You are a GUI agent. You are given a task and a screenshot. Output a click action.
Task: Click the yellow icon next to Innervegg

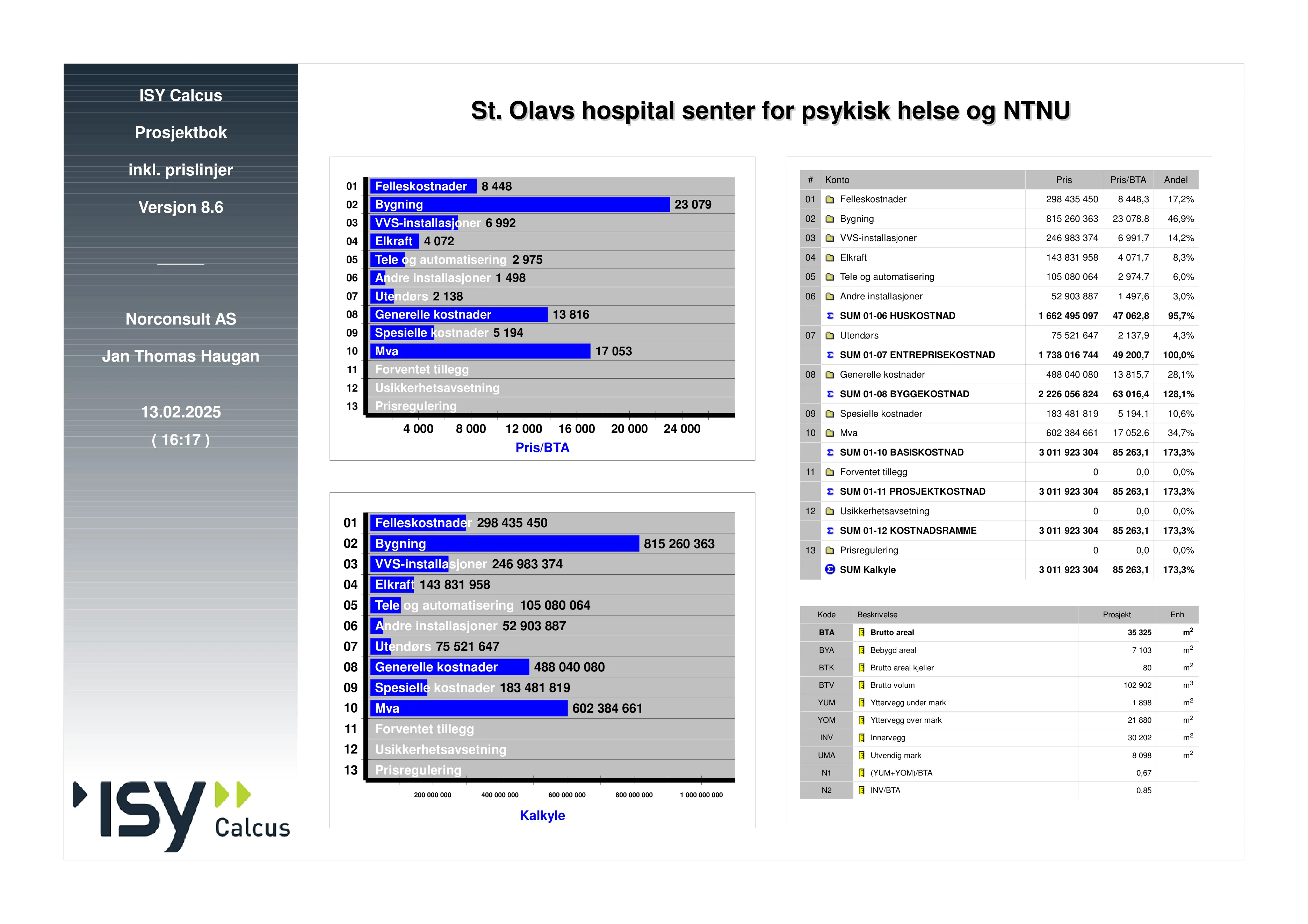pyautogui.click(x=861, y=738)
